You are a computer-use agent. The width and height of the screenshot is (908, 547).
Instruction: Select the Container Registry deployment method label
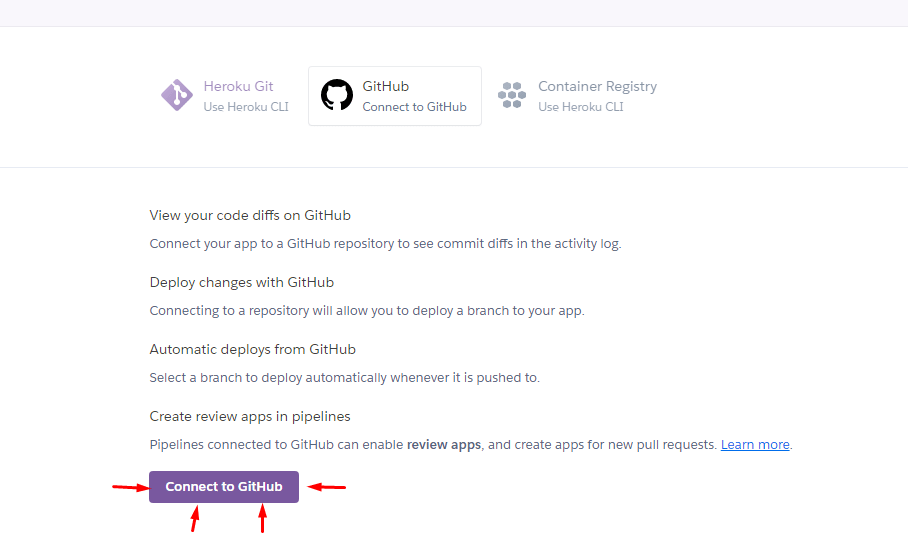pos(598,86)
